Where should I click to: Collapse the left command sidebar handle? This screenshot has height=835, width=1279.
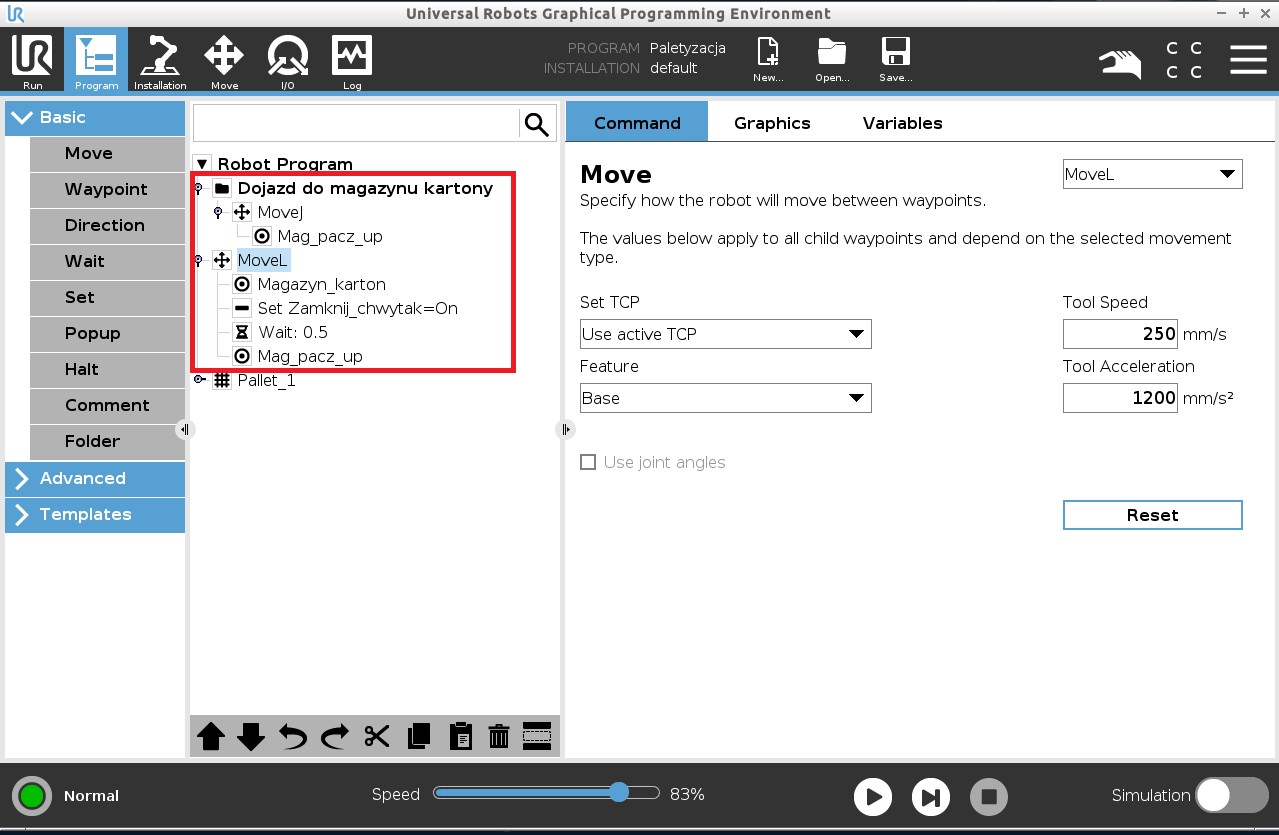tap(184, 429)
